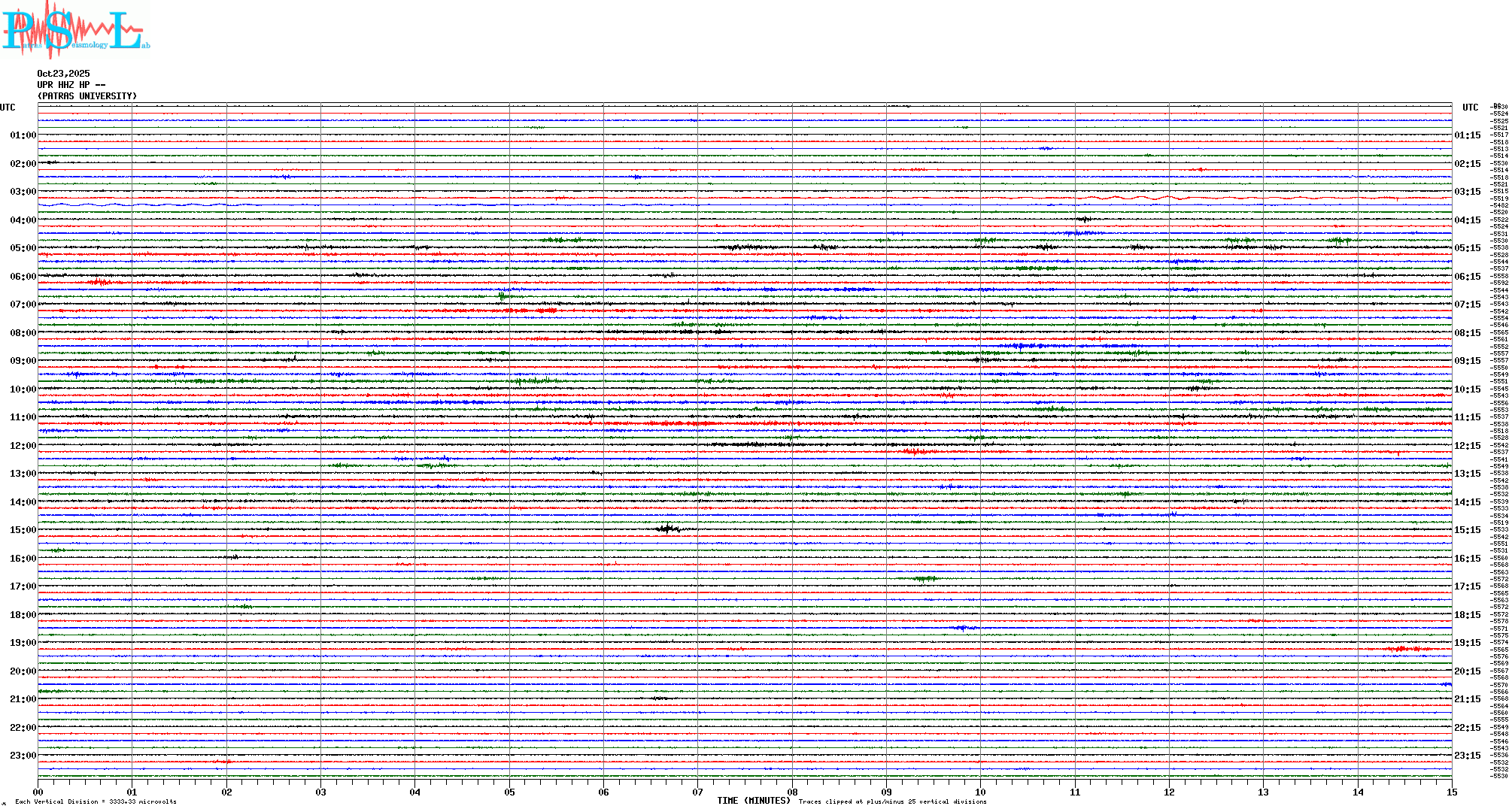Image resolution: width=1512 pixels, height=812 pixels.
Task: Click minute 15 on the bottom axis
Action: click(1451, 792)
